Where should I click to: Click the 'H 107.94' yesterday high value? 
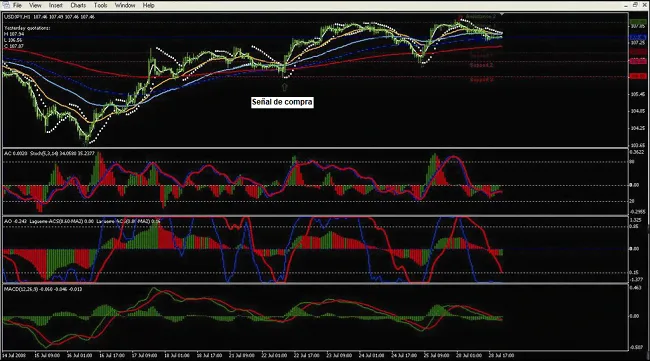coord(13,34)
